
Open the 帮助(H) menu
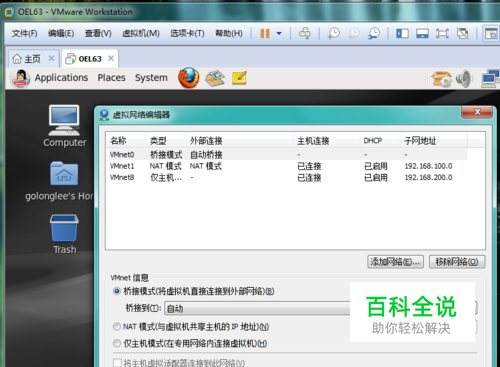point(229,33)
